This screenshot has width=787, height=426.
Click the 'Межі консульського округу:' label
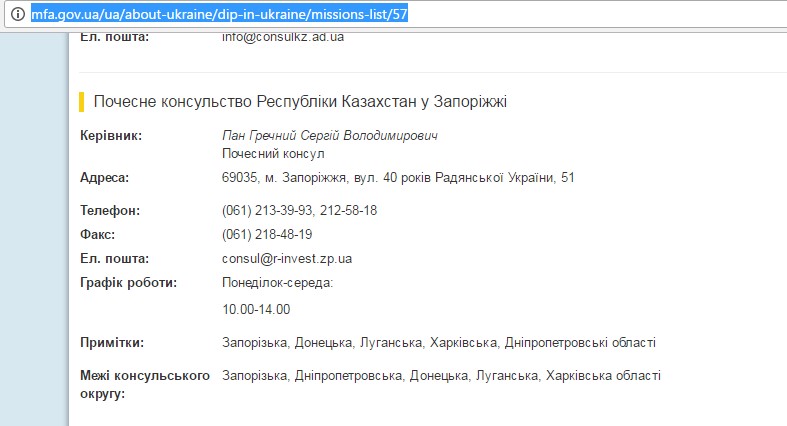pos(144,385)
